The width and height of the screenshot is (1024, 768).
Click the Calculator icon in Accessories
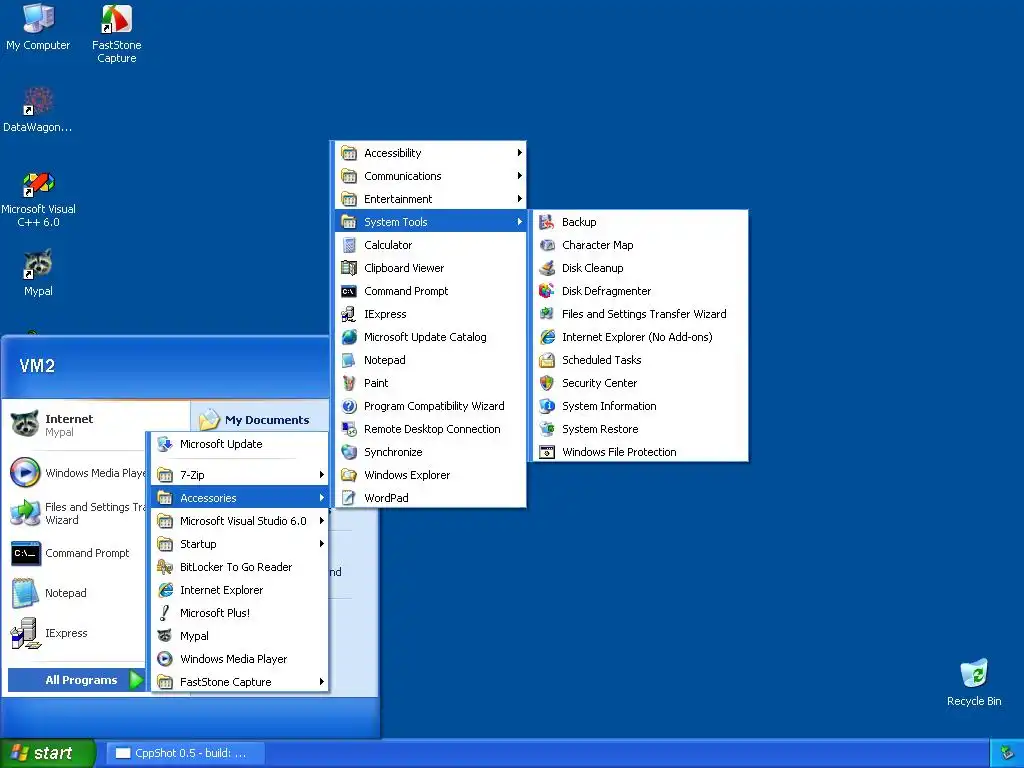(x=349, y=245)
